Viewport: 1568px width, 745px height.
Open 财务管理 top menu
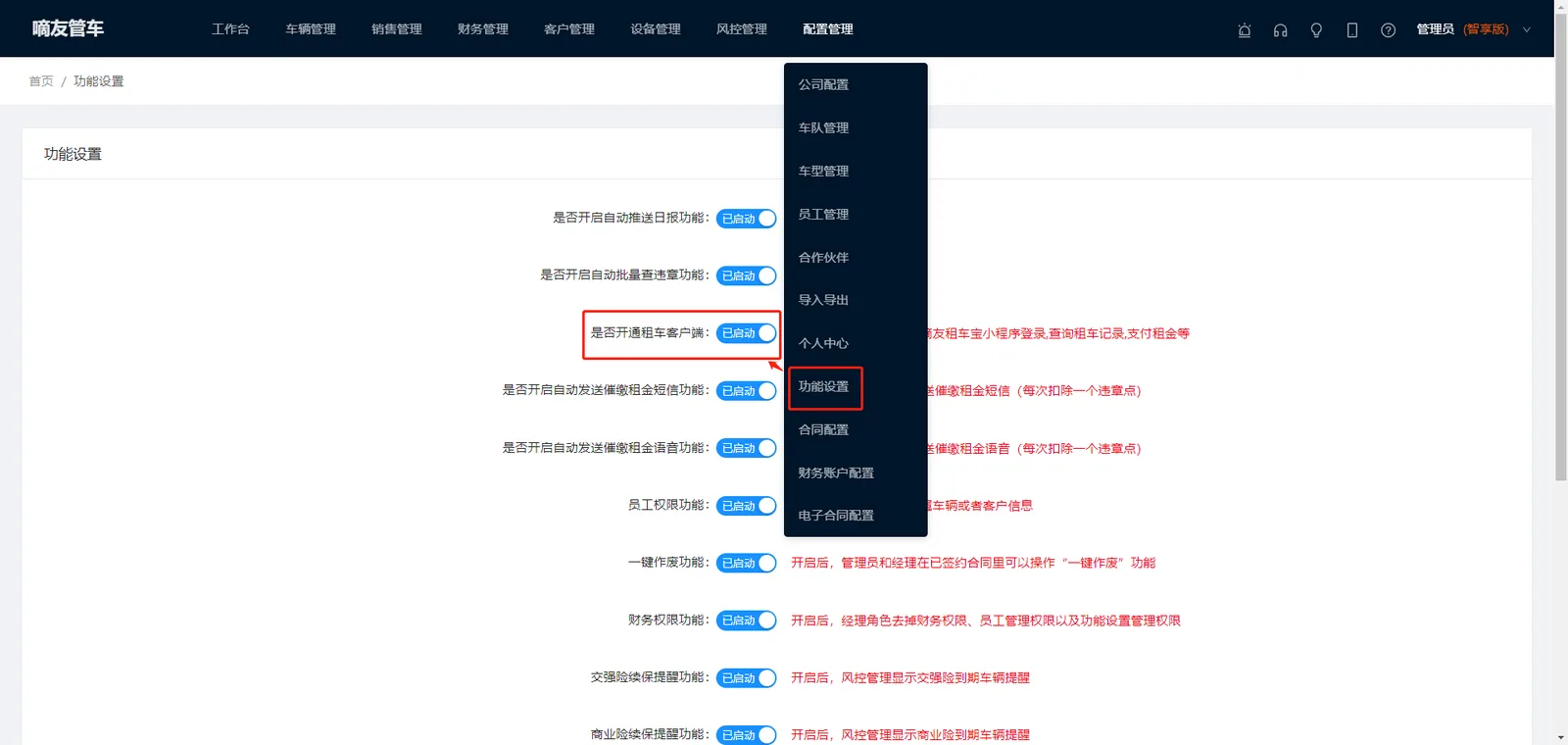click(483, 29)
